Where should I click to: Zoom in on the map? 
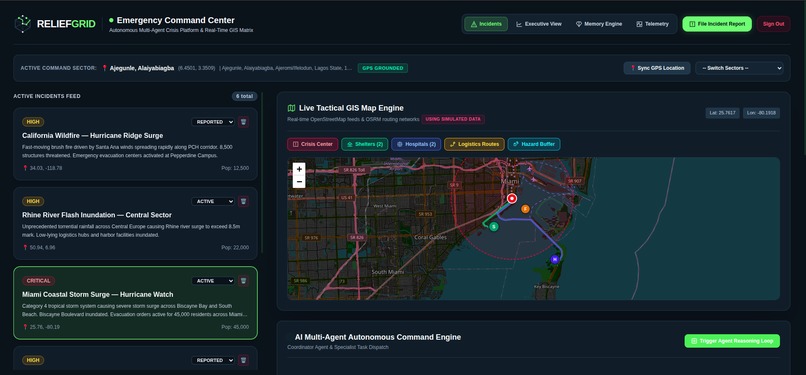click(x=299, y=169)
